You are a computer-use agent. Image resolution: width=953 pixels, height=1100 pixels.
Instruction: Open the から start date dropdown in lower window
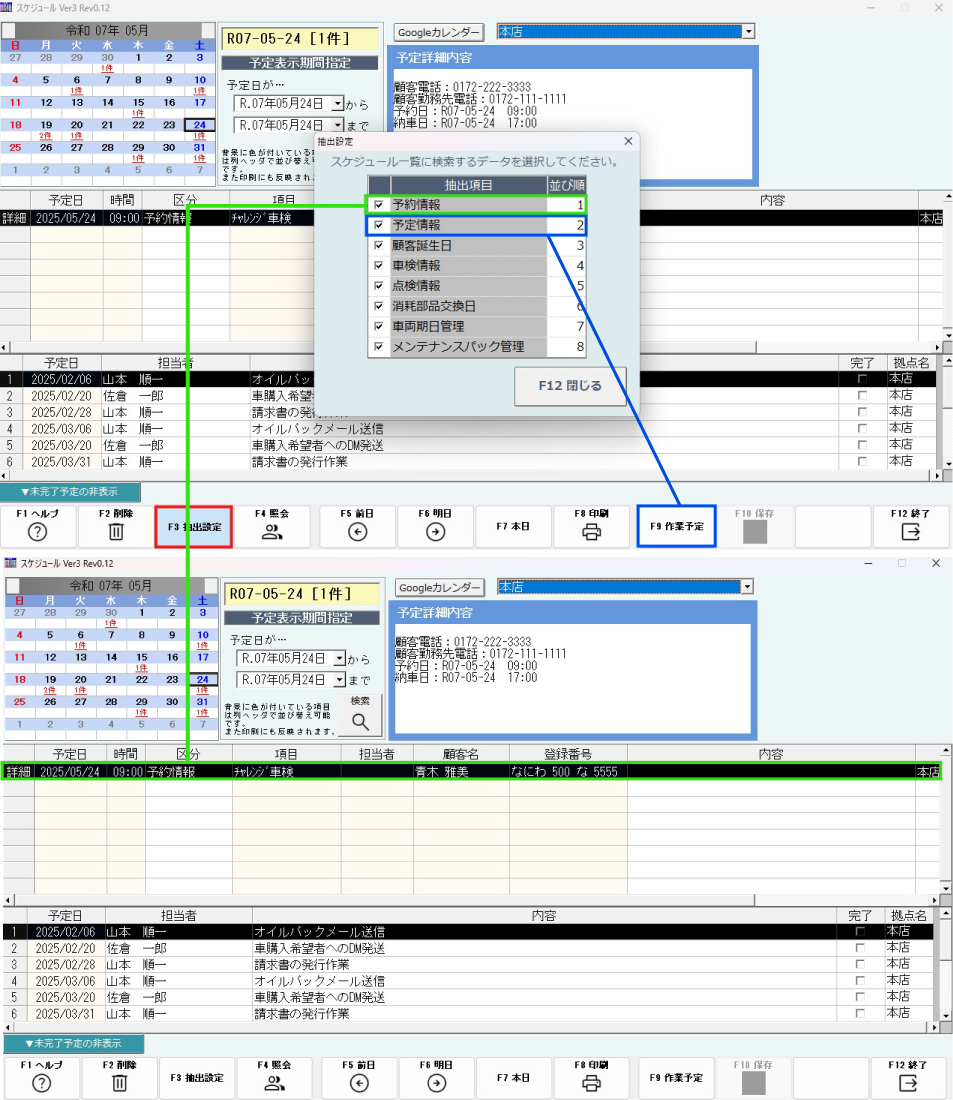pyautogui.click(x=340, y=659)
